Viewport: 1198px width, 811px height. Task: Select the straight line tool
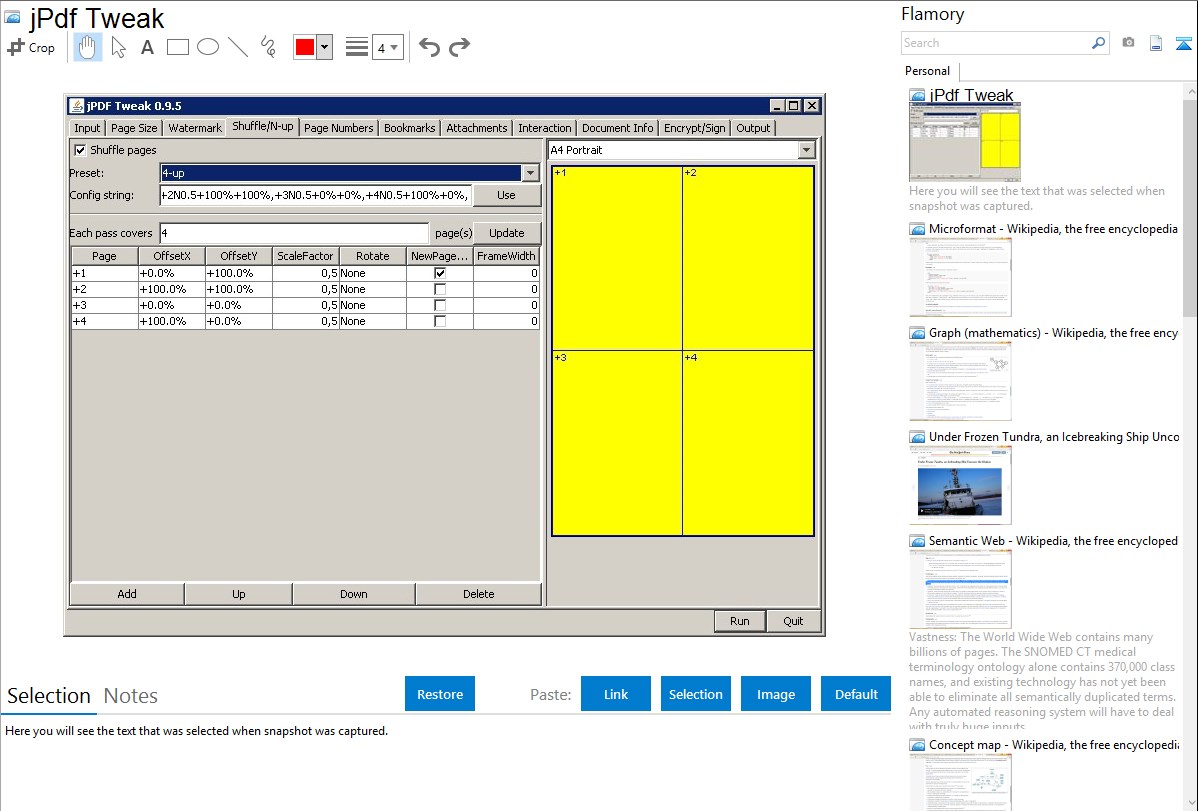pyautogui.click(x=238, y=47)
